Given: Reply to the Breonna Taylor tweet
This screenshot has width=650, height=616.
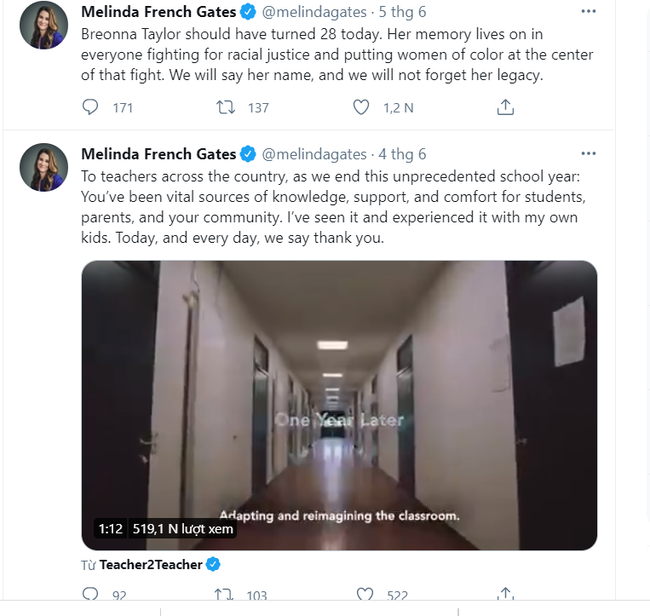Looking at the screenshot, I should (x=90, y=107).
